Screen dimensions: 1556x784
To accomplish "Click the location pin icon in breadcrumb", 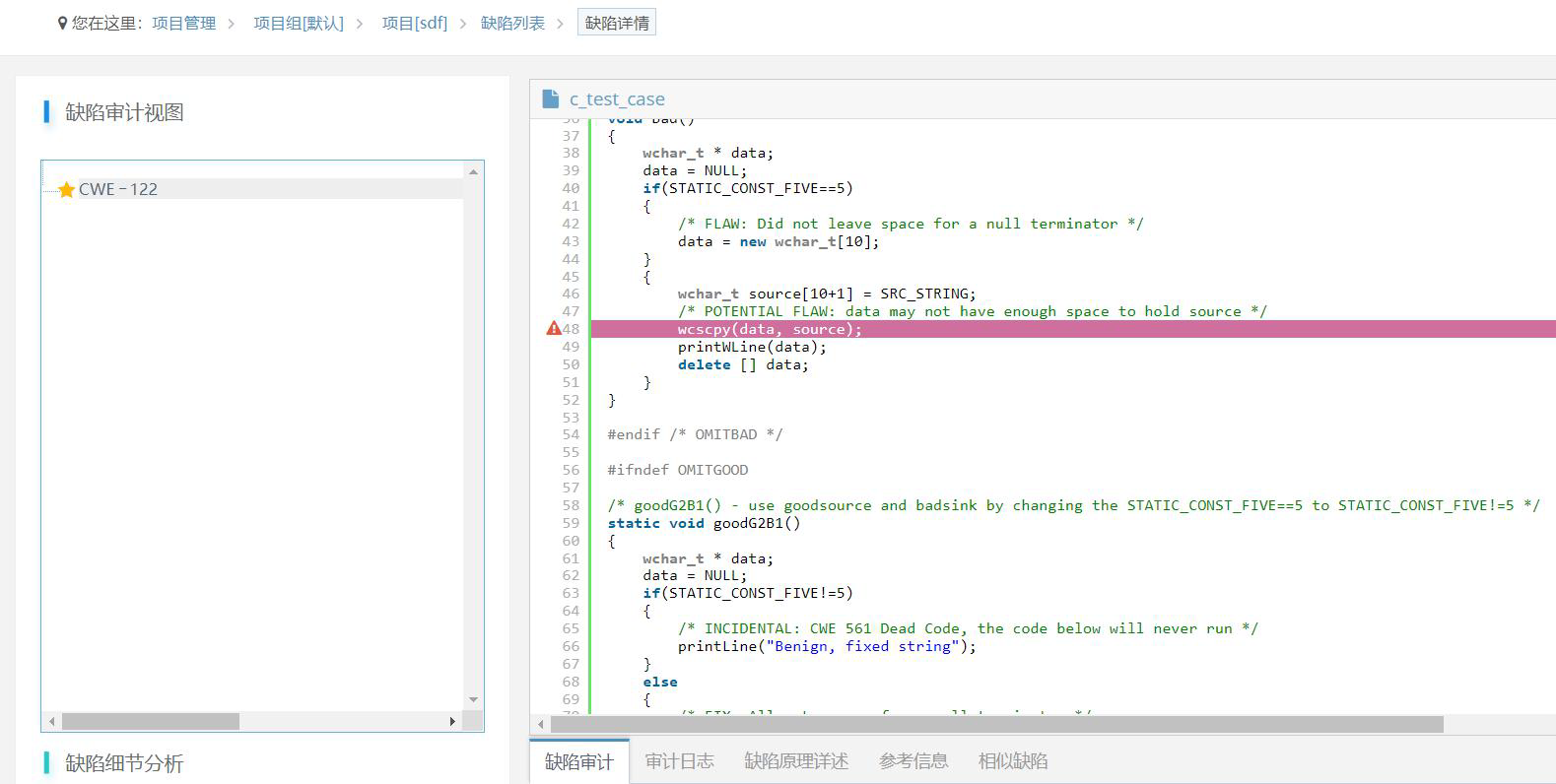I will pyautogui.click(x=63, y=23).
